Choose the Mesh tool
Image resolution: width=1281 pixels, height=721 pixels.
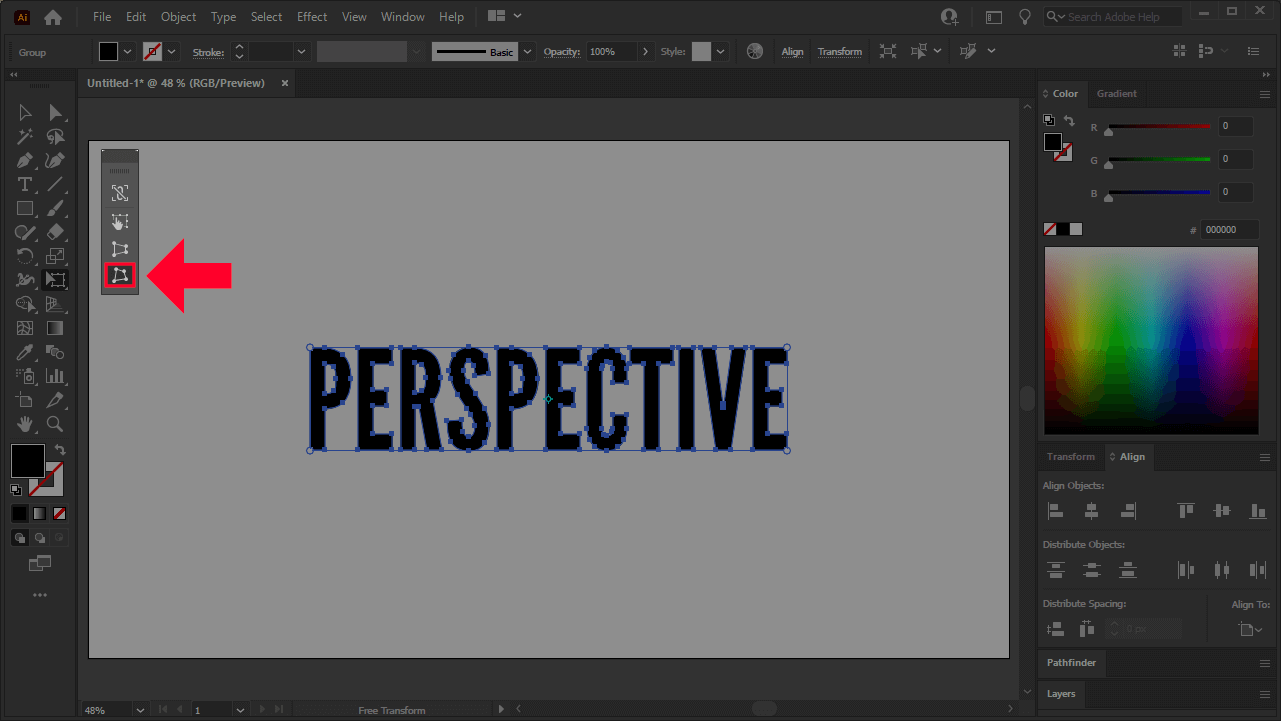coord(25,328)
